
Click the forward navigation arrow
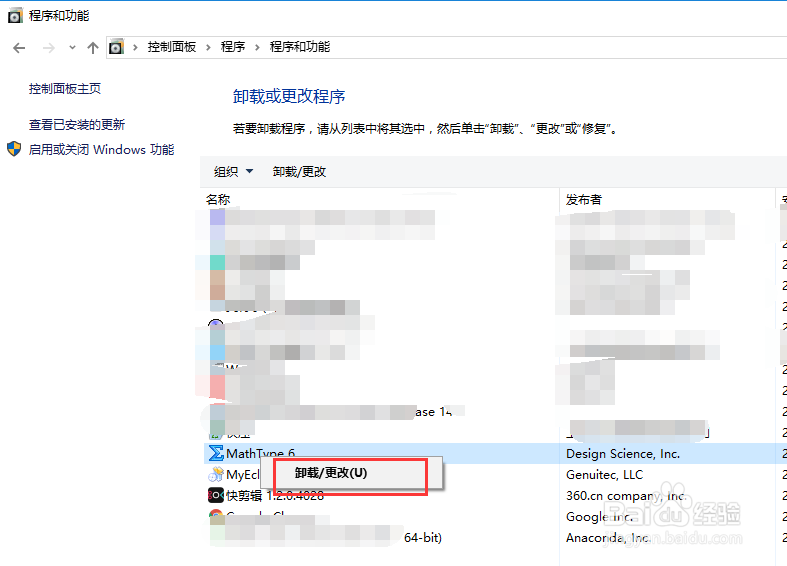(49, 48)
